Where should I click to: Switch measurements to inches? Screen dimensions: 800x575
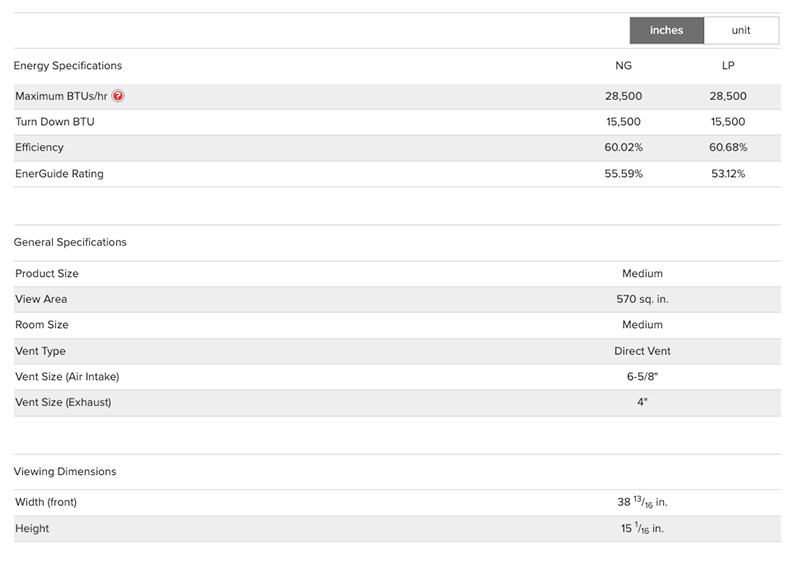[x=666, y=30]
